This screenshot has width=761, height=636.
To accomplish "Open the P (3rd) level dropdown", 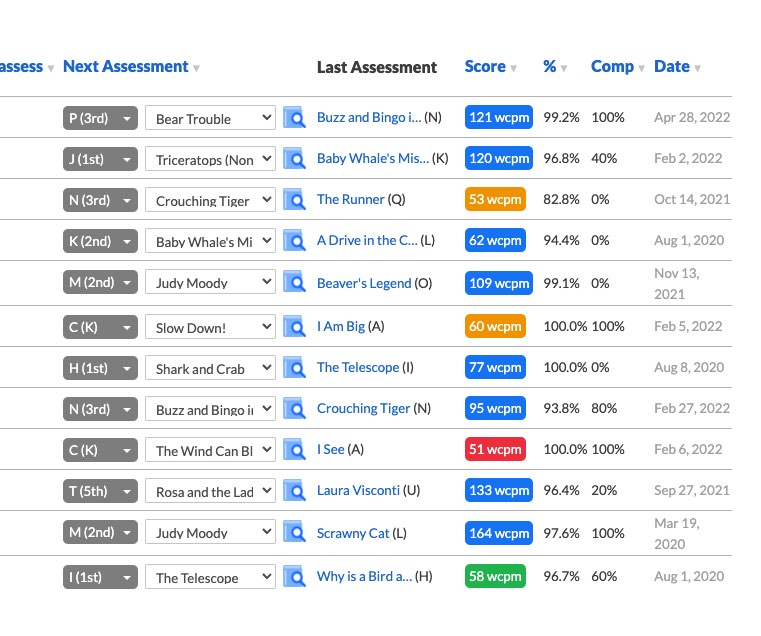I will [x=100, y=118].
